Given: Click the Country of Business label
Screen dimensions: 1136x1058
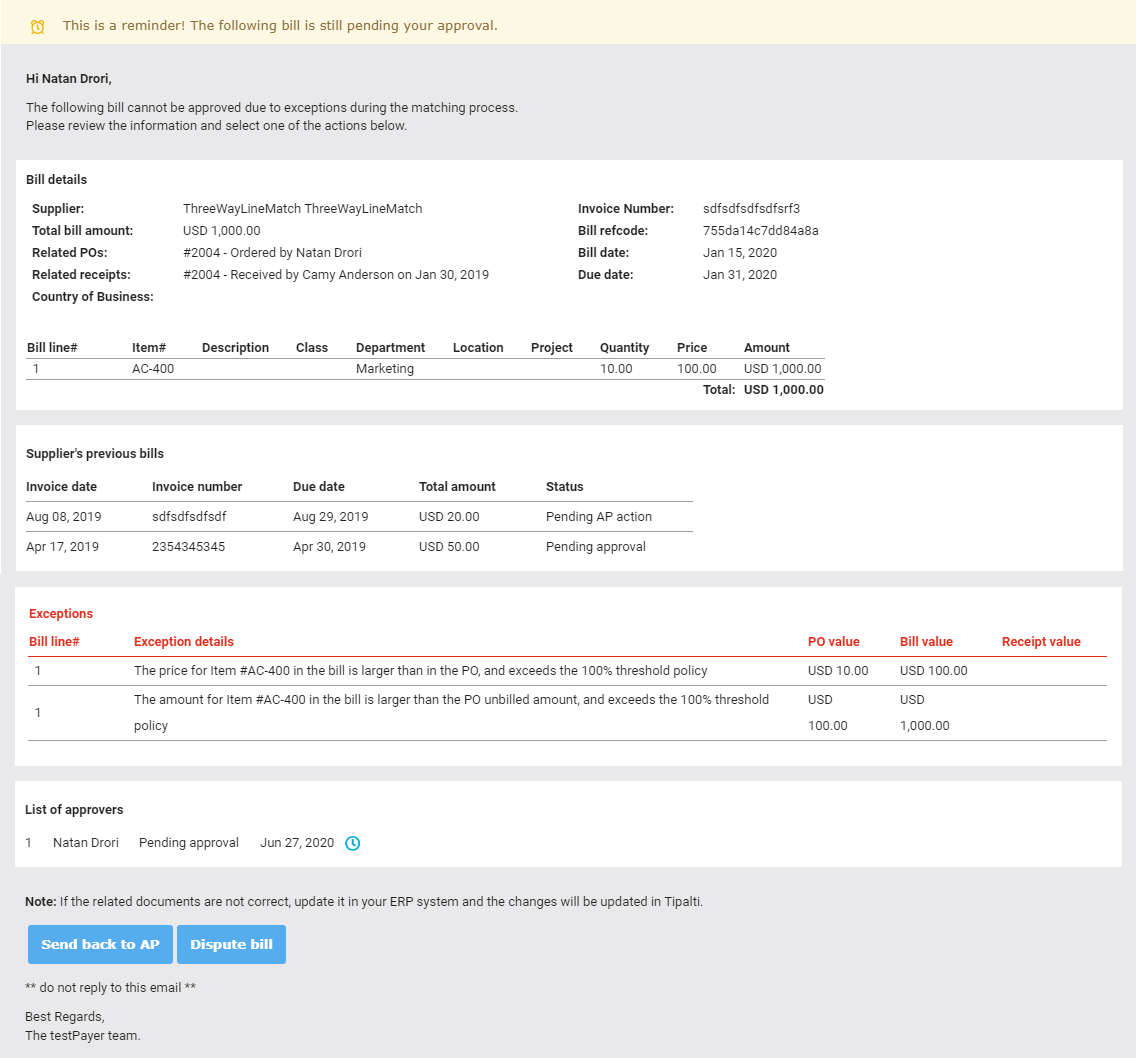Looking at the screenshot, I should pyautogui.click(x=93, y=296).
